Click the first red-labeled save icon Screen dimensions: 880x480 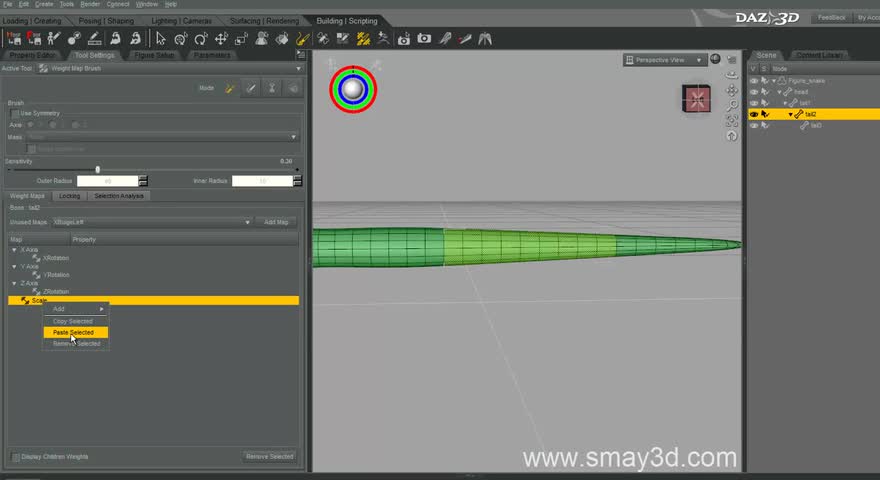13,38
